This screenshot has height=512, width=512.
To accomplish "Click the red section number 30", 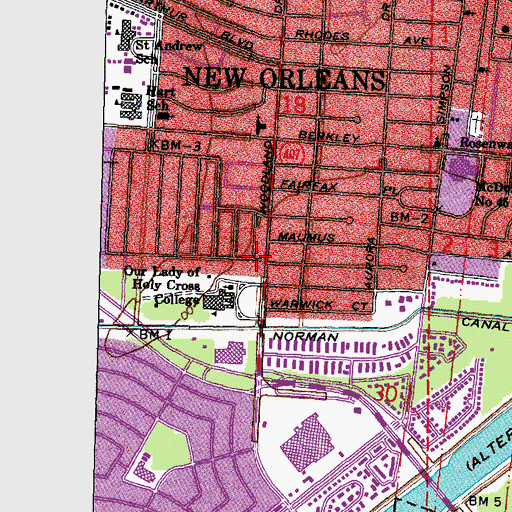I will point(386,394).
